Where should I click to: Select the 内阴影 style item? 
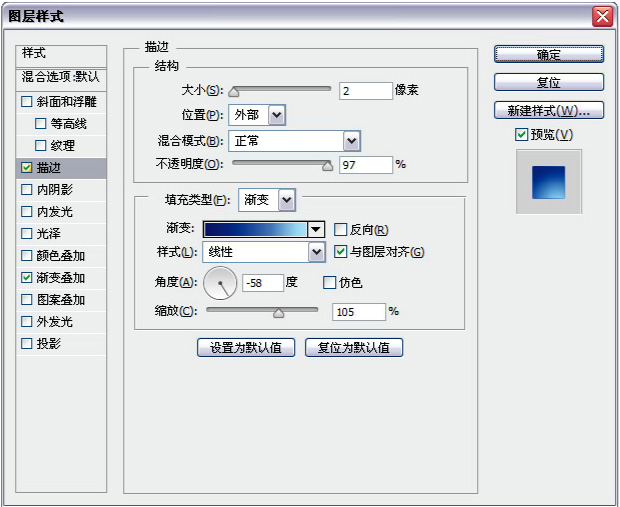point(54,190)
